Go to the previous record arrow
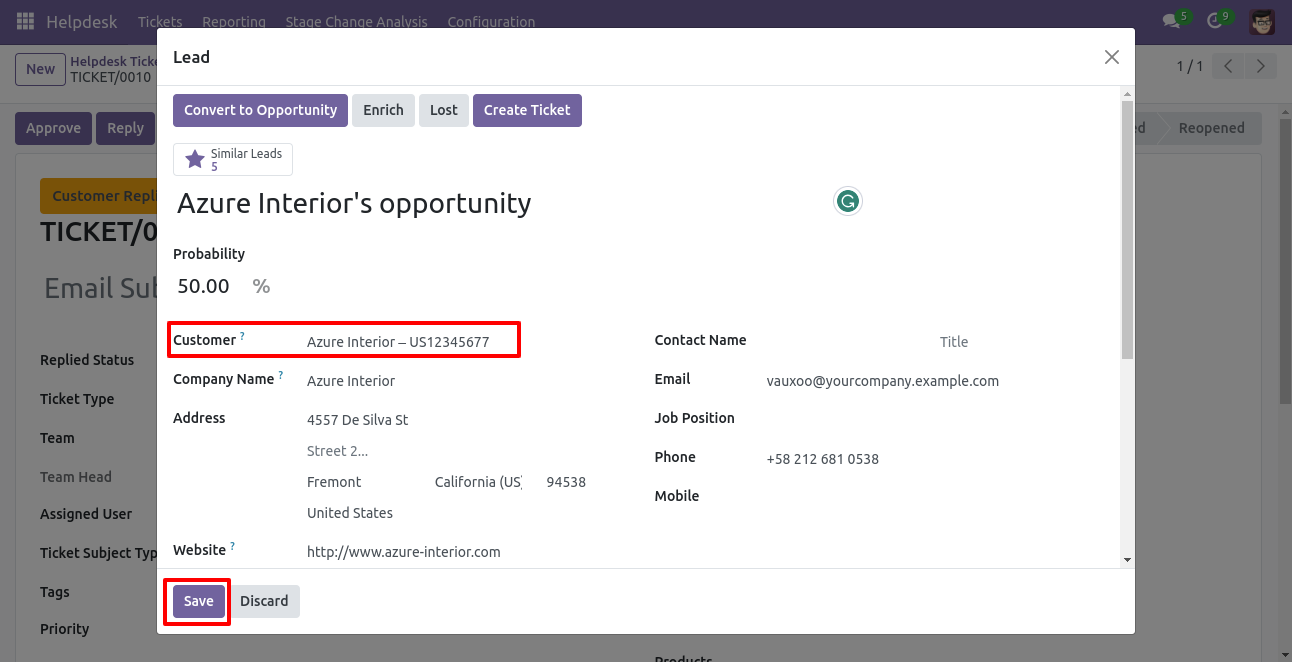This screenshot has height=662, width=1292. tap(1228, 67)
